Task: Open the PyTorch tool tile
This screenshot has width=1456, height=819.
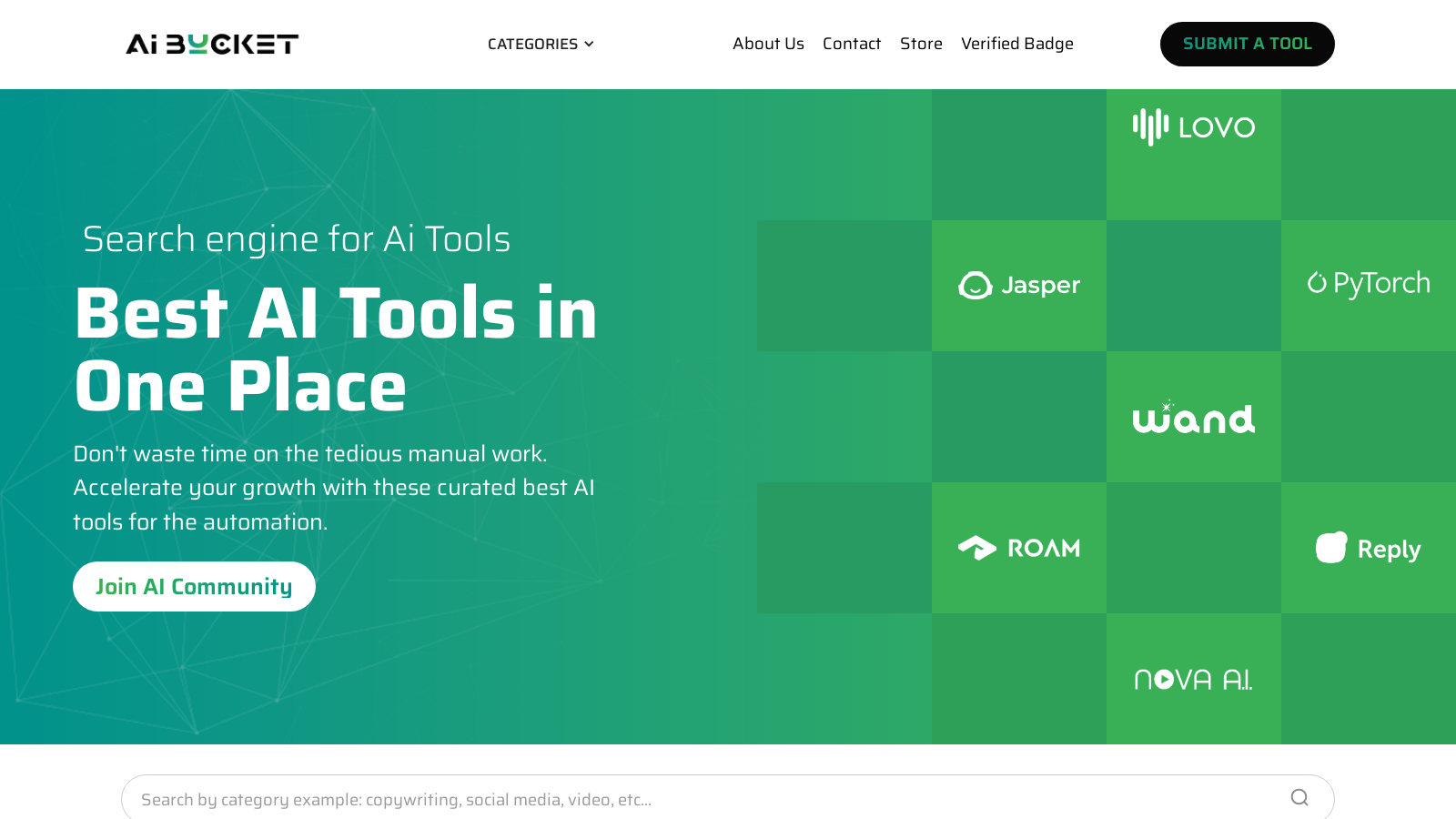Action: (x=1369, y=286)
